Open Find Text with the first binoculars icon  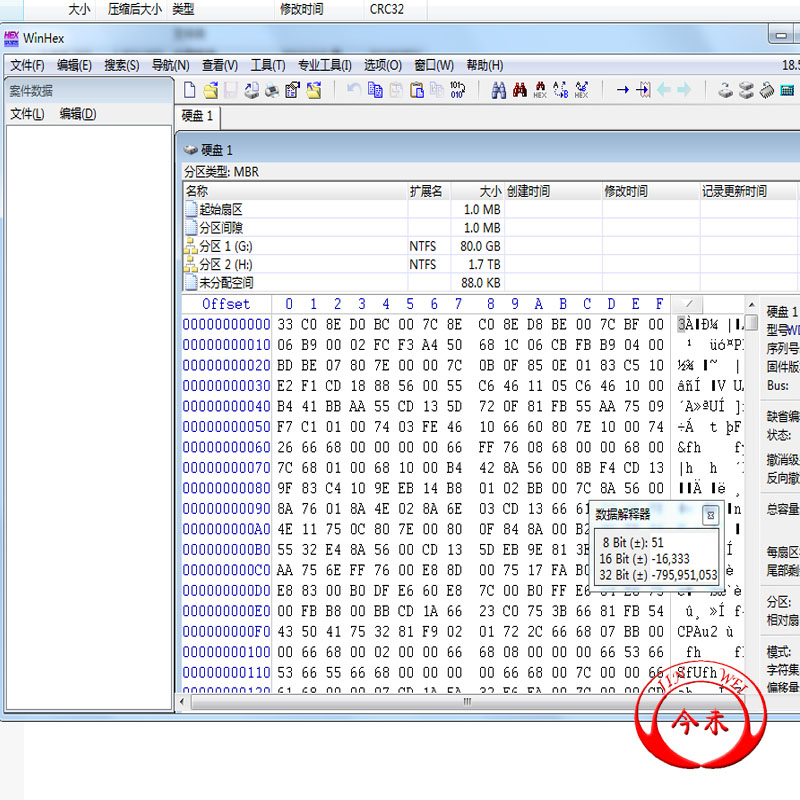tap(498, 90)
